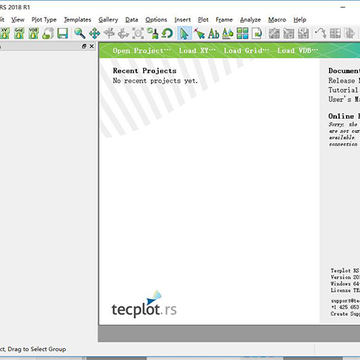Click the support email address link
The width and height of the screenshot is (360, 360).
tap(345, 300)
